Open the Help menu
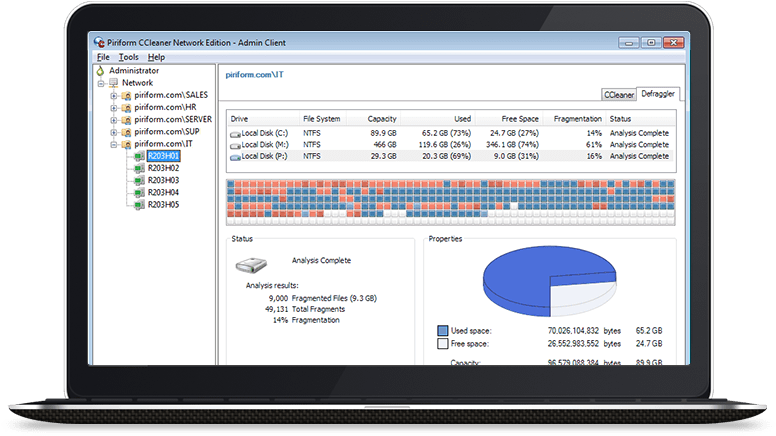Screen dimensions: 776x436 click(156, 57)
